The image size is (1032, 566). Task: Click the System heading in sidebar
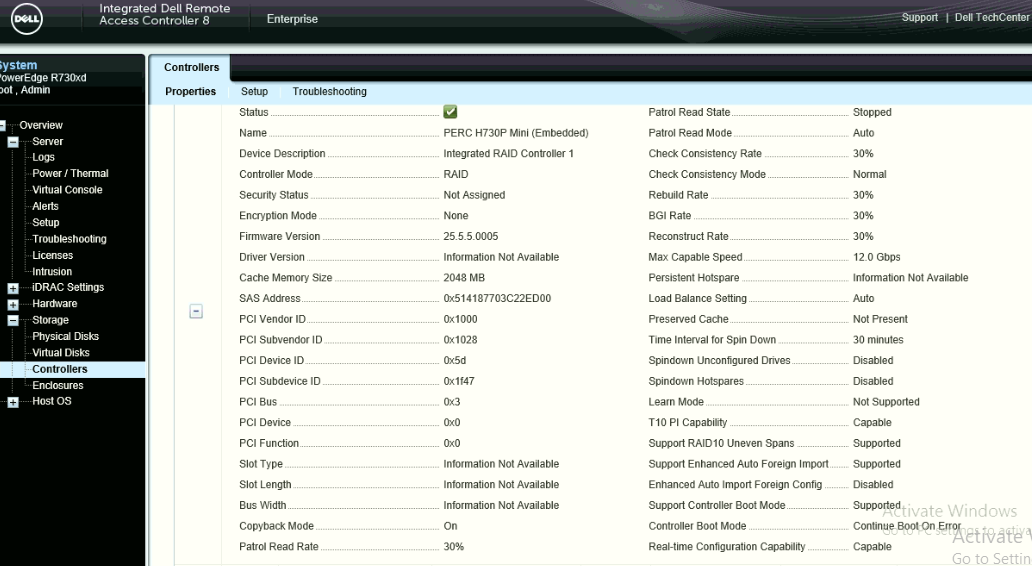pos(18,65)
